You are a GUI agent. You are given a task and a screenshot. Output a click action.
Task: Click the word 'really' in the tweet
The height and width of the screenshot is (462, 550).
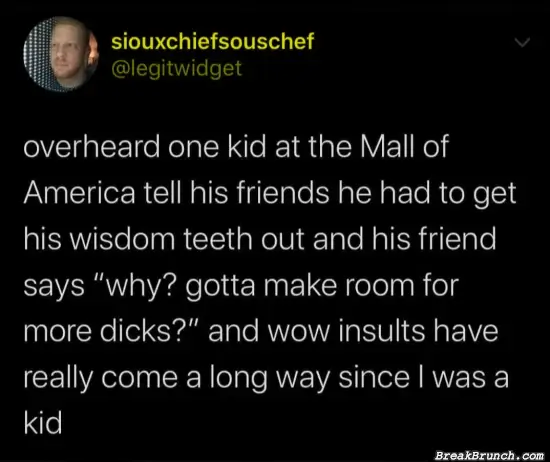click(x=58, y=379)
